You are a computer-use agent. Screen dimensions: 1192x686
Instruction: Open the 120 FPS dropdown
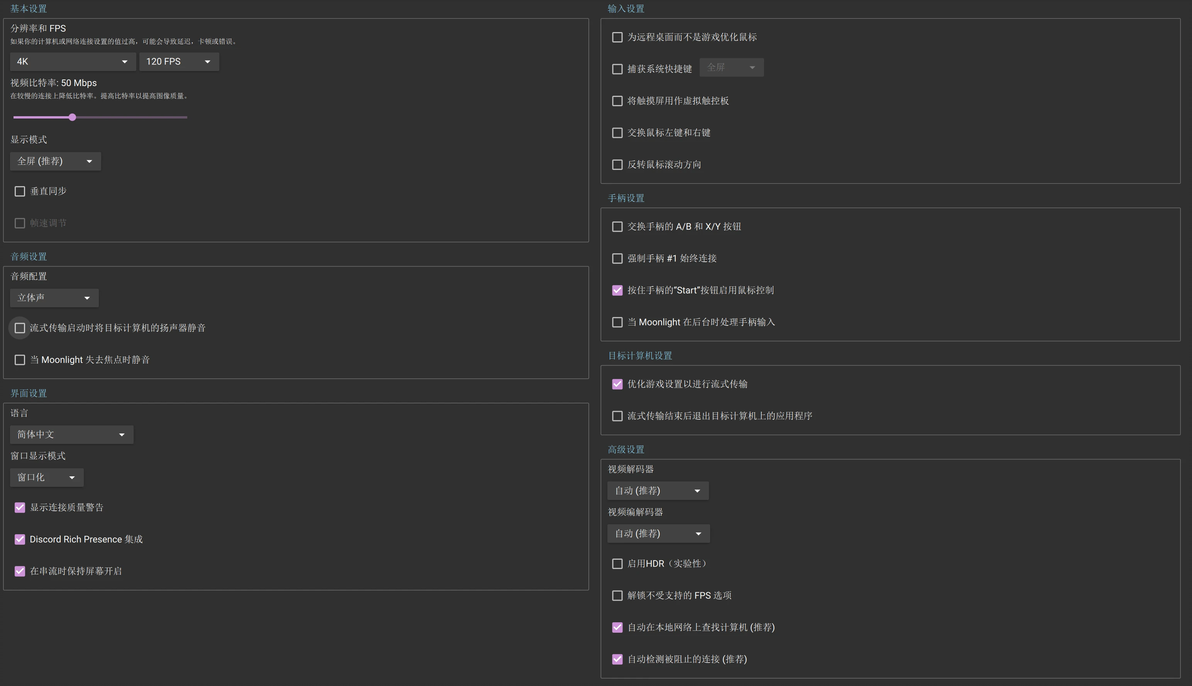click(178, 62)
